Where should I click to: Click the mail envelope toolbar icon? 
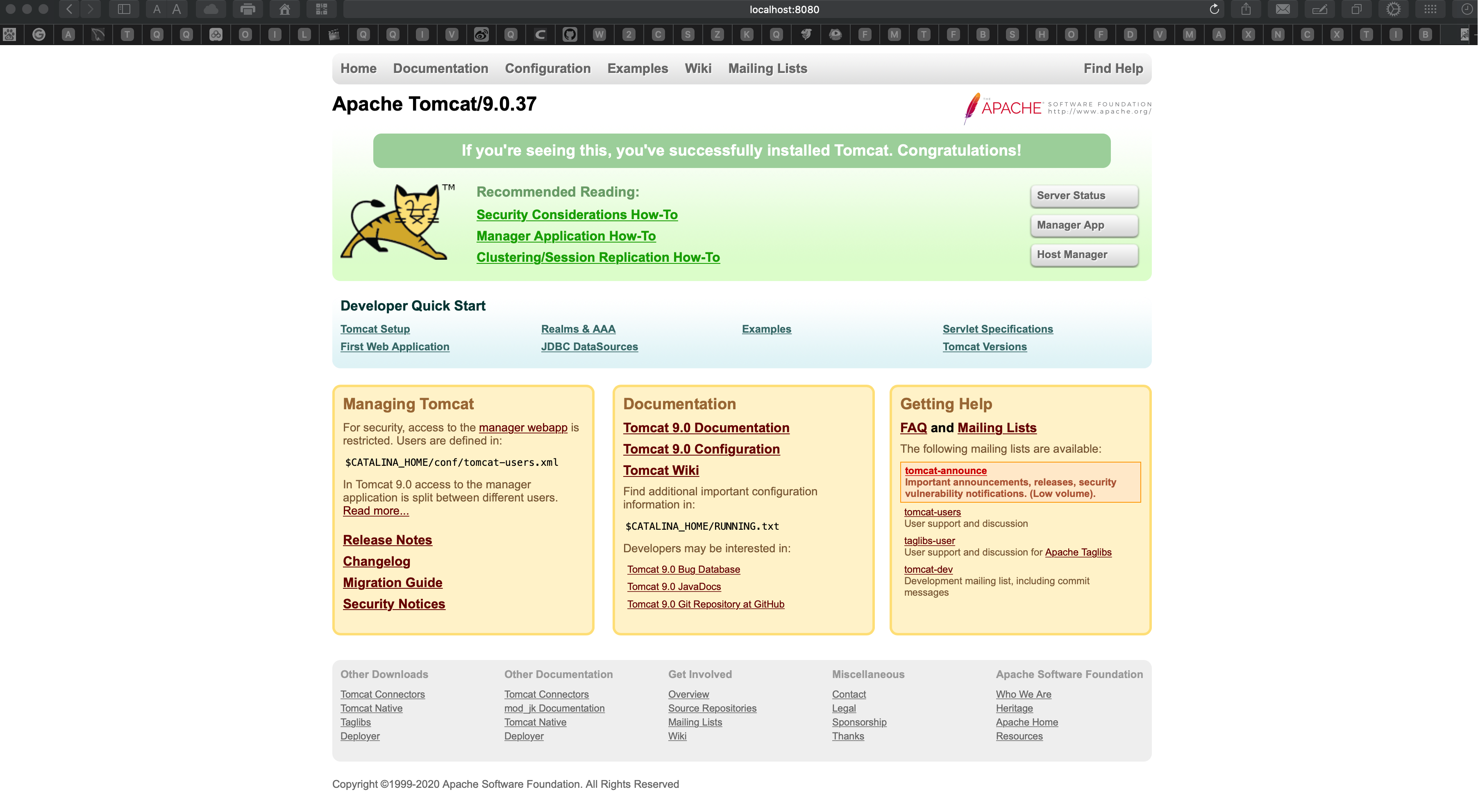click(1283, 9)
